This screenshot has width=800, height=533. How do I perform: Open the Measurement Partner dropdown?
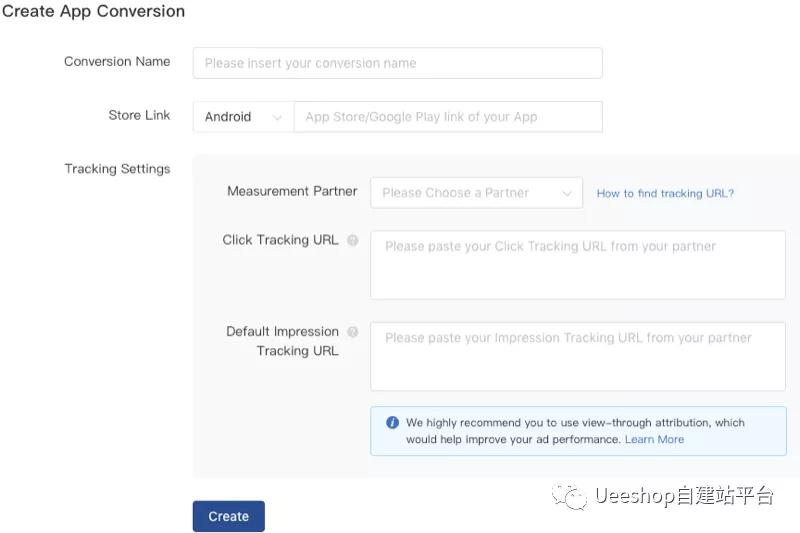click(x=476, y=193)
